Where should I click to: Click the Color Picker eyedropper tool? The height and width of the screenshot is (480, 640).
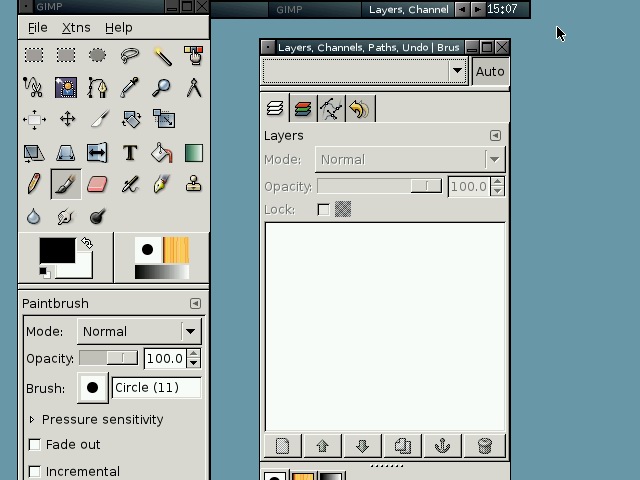click(x=130, y=88)
